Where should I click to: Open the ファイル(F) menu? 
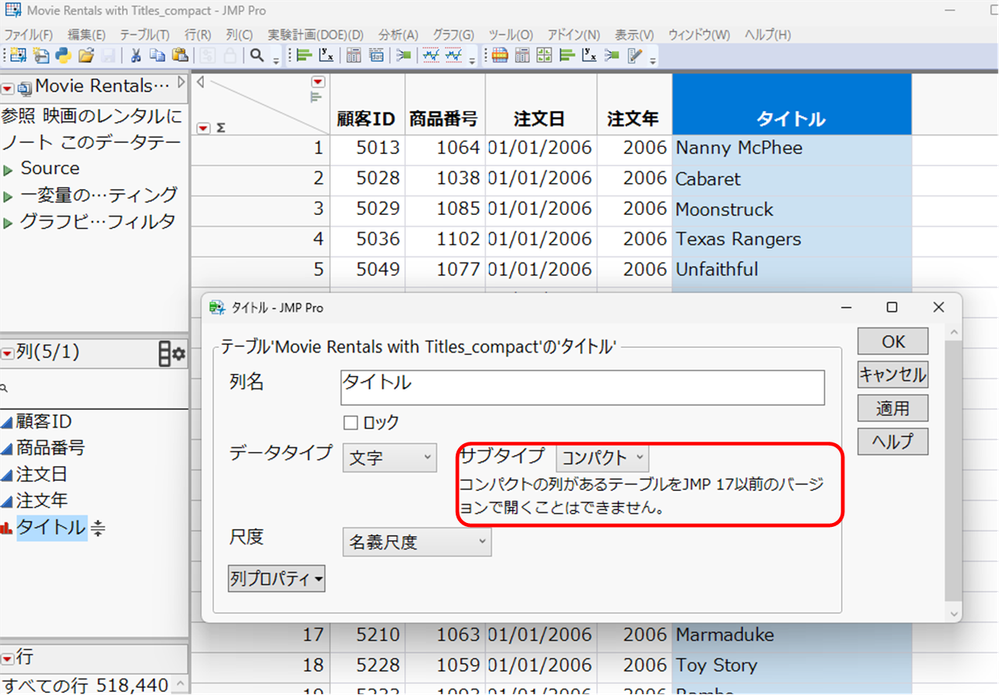[29, 34]
